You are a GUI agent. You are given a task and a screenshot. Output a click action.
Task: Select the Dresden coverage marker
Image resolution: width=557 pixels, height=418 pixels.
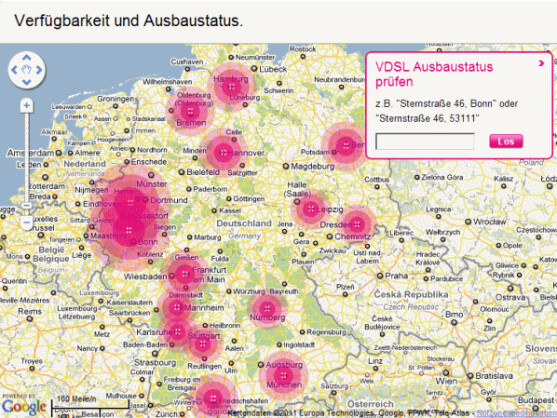tap(357, 224)
